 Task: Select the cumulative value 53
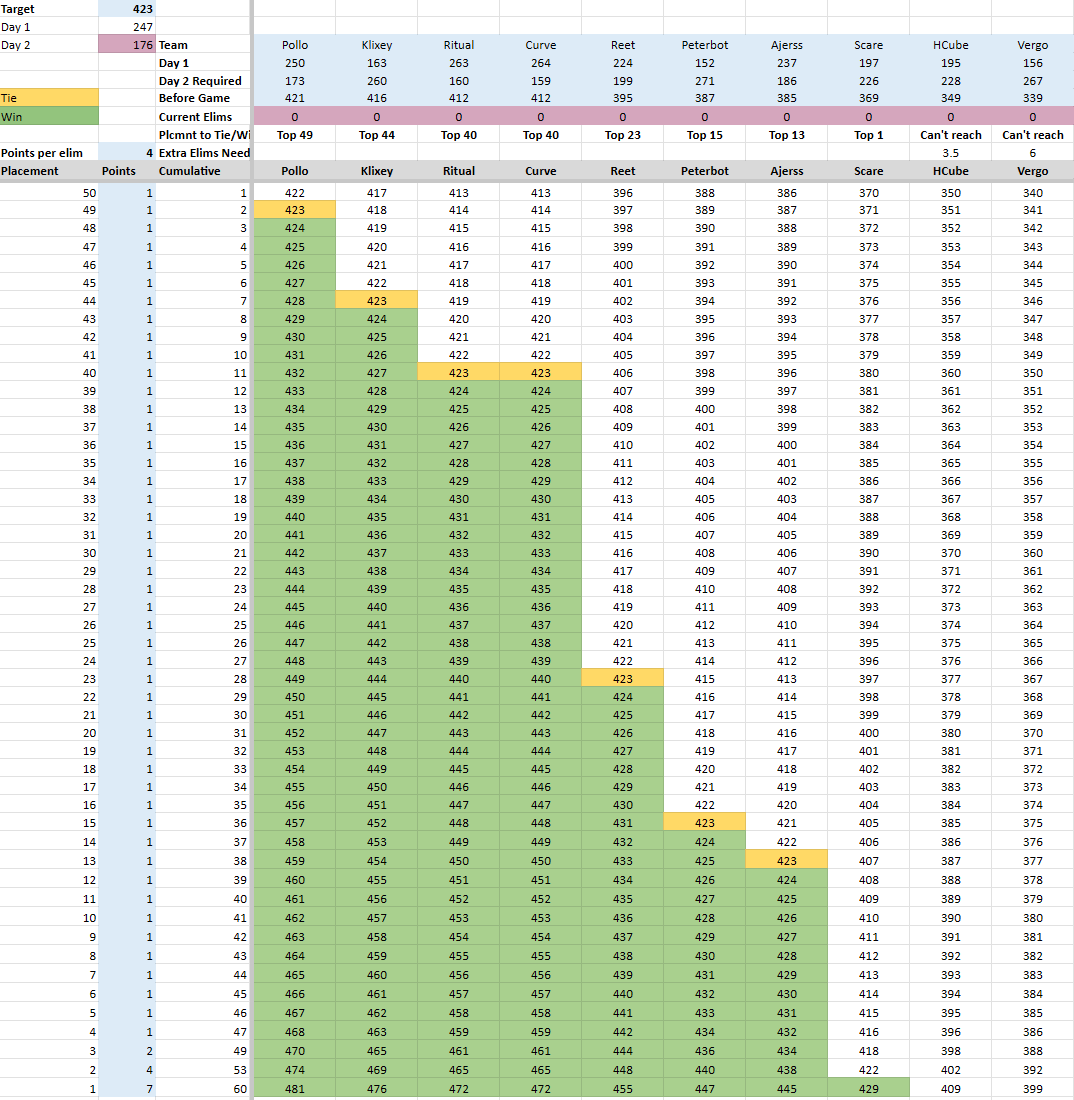coord(203,1070)
